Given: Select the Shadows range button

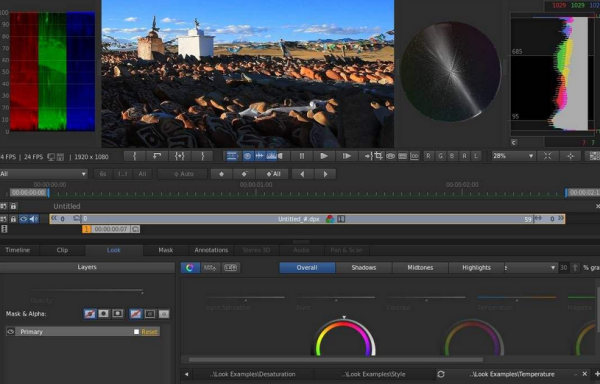Looking at the screenshot, I should point(364,268).
